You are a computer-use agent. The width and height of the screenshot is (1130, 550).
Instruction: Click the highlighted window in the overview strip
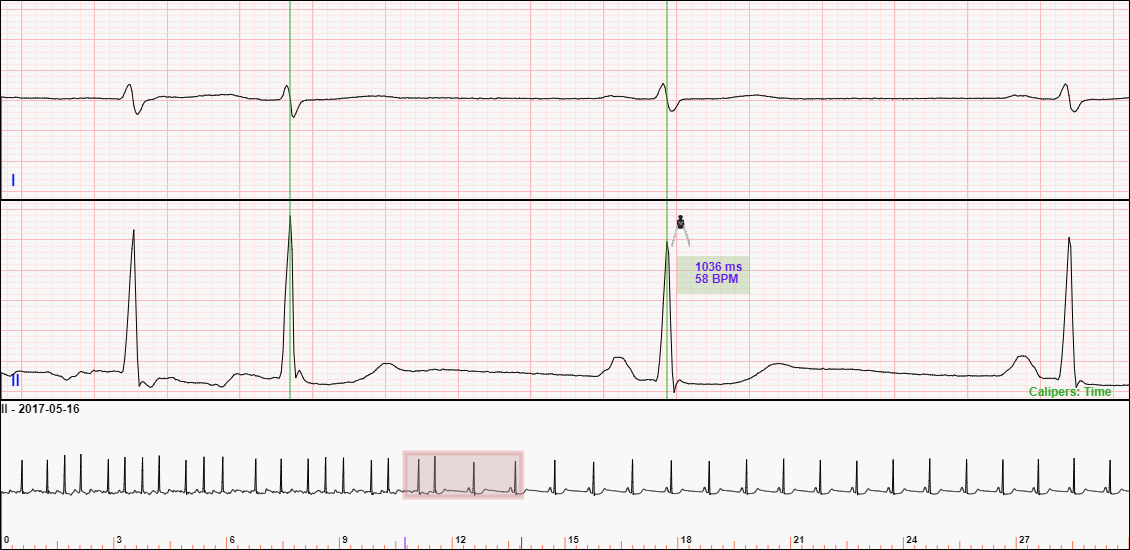click(x=463, y=474)
